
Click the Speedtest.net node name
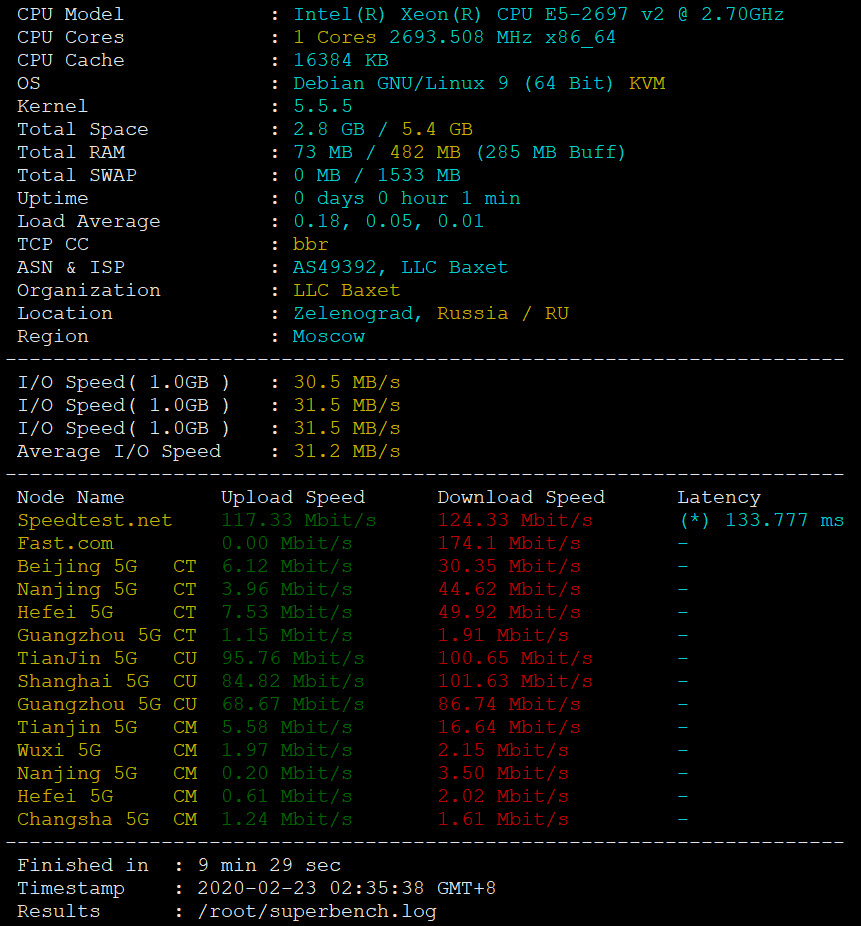tap(94, 520)
